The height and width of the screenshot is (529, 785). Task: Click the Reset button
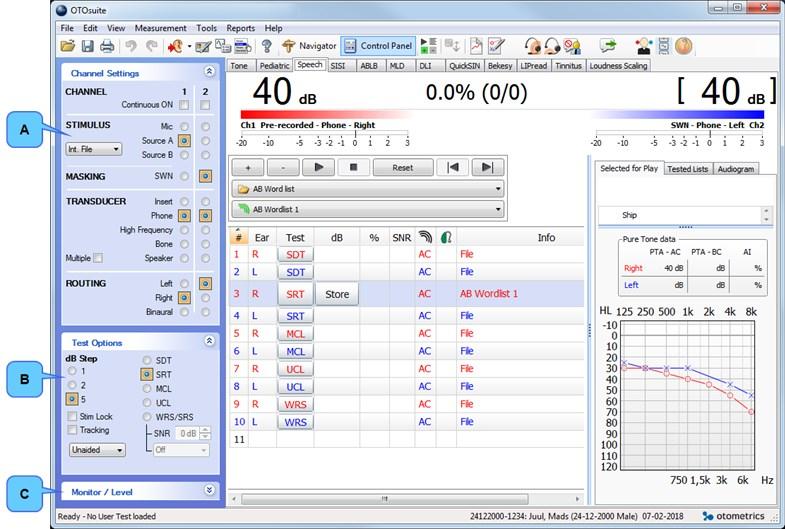coord(403,168)
